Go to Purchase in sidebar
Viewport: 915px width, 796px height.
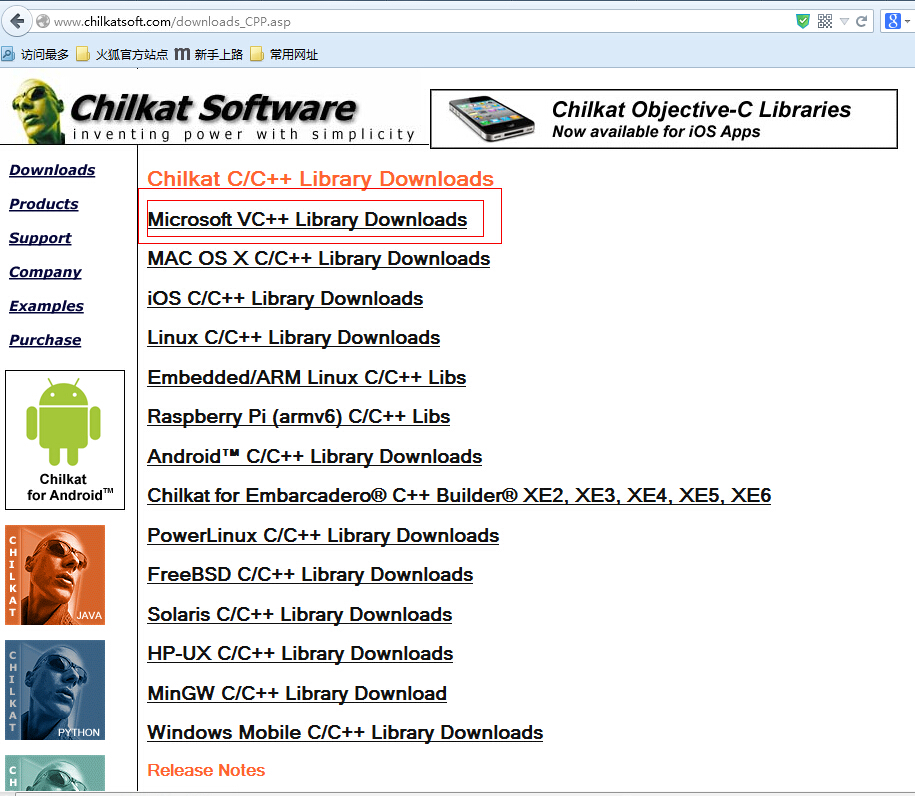[46, 340]
